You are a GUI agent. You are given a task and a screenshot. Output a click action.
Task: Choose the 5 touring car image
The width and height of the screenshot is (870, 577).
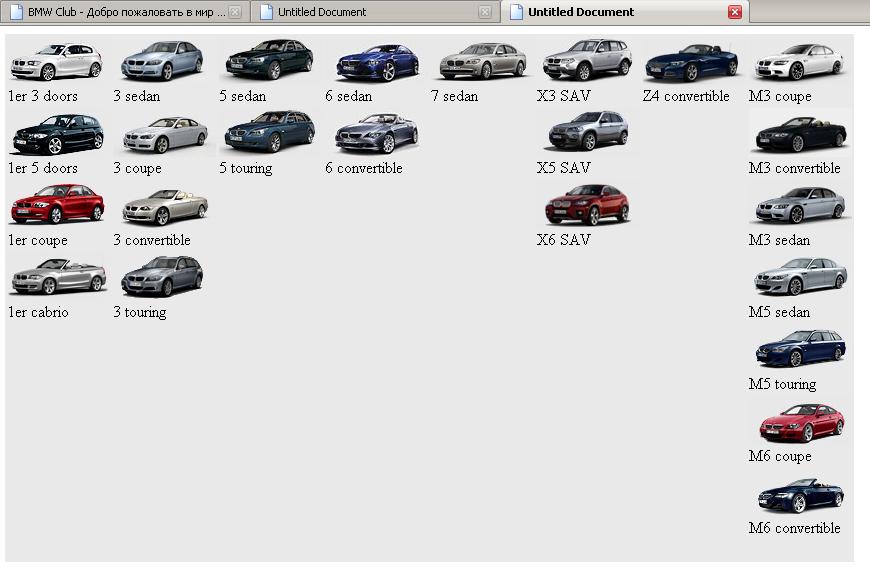[268, 133]
